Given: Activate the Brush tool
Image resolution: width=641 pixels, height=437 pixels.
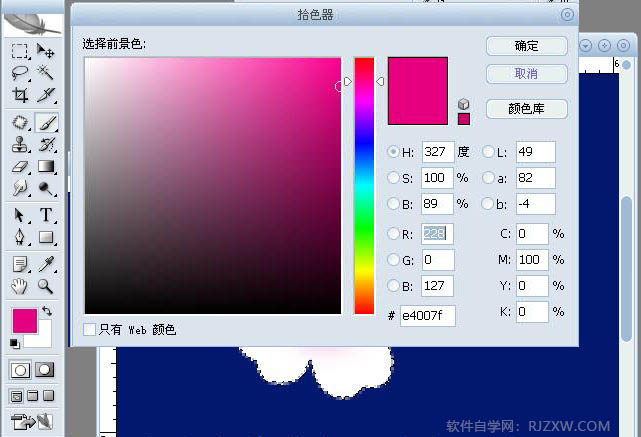Looking at the screenshot, I should (x=46, y=122).
